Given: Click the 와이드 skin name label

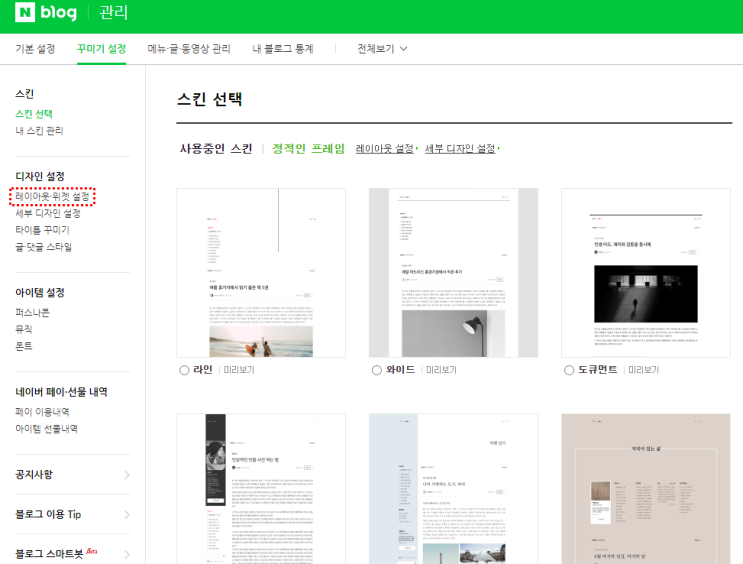Looking at the screenshot, I should 400,370.
